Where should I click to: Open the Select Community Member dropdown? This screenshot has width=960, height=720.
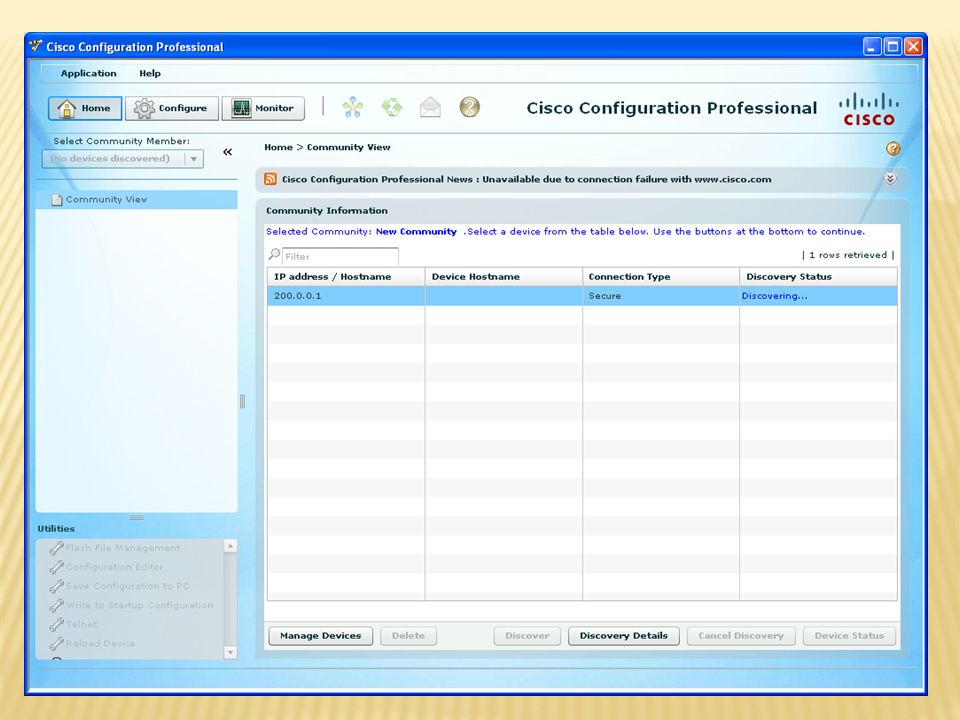pyautogui.click(x=122, y=159)
